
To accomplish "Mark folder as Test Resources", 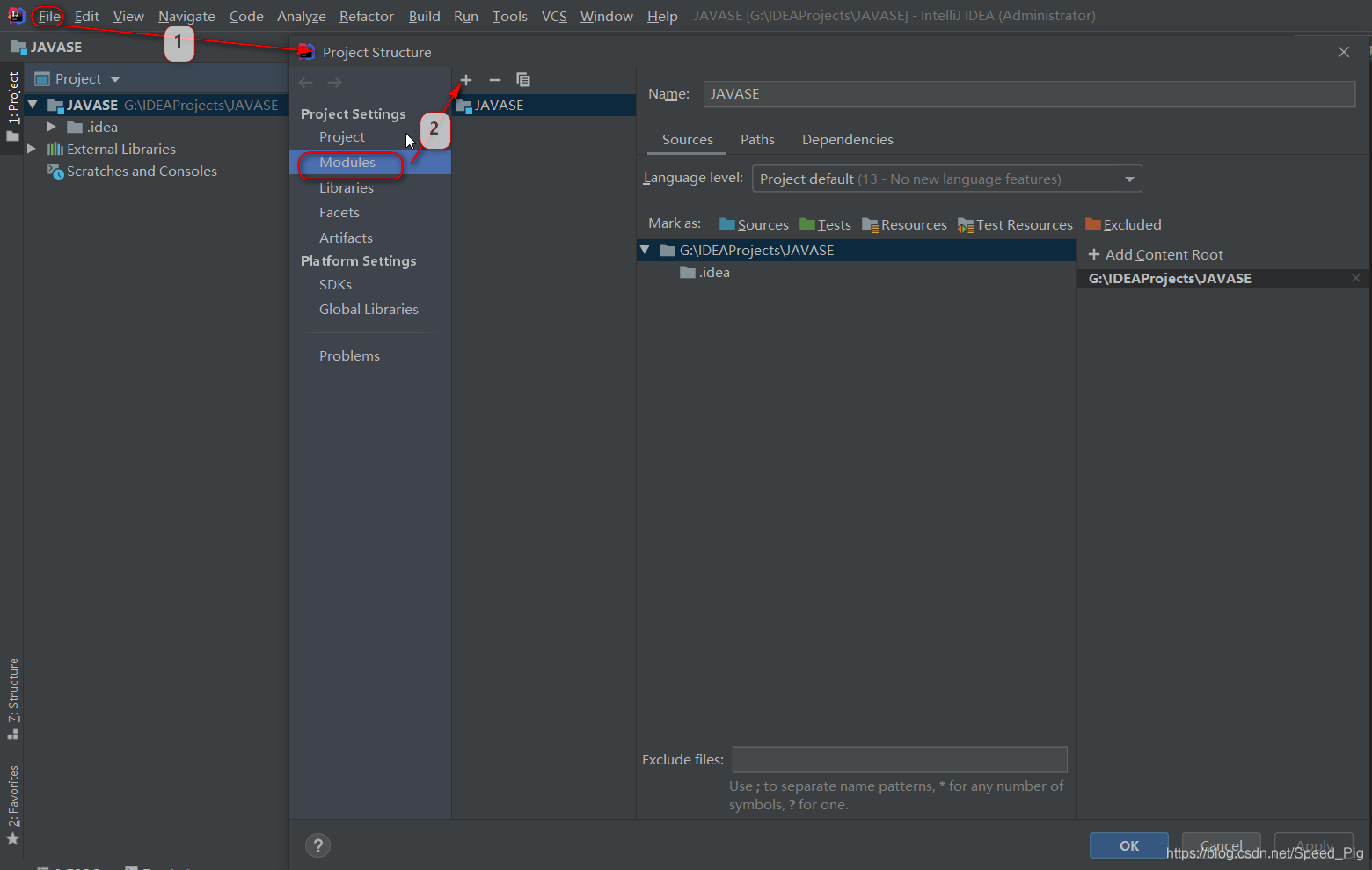I will [1015, 225].
